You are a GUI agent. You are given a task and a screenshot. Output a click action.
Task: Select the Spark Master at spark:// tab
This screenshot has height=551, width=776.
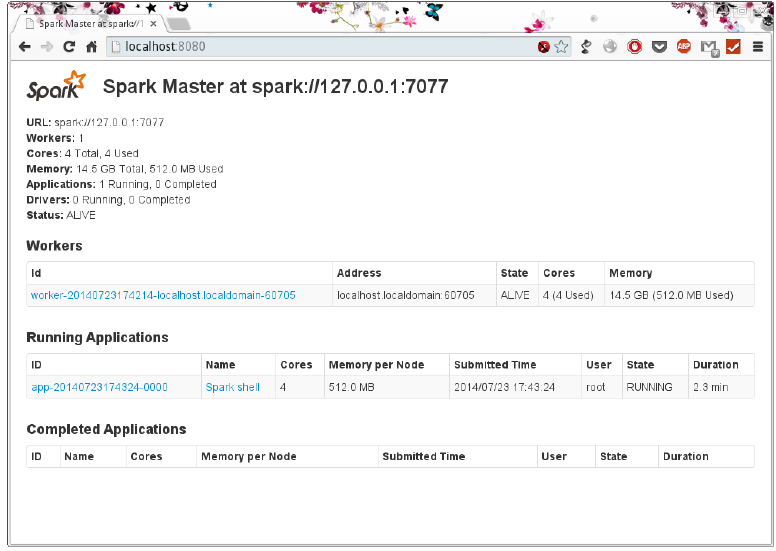click(x=89, y=24)
